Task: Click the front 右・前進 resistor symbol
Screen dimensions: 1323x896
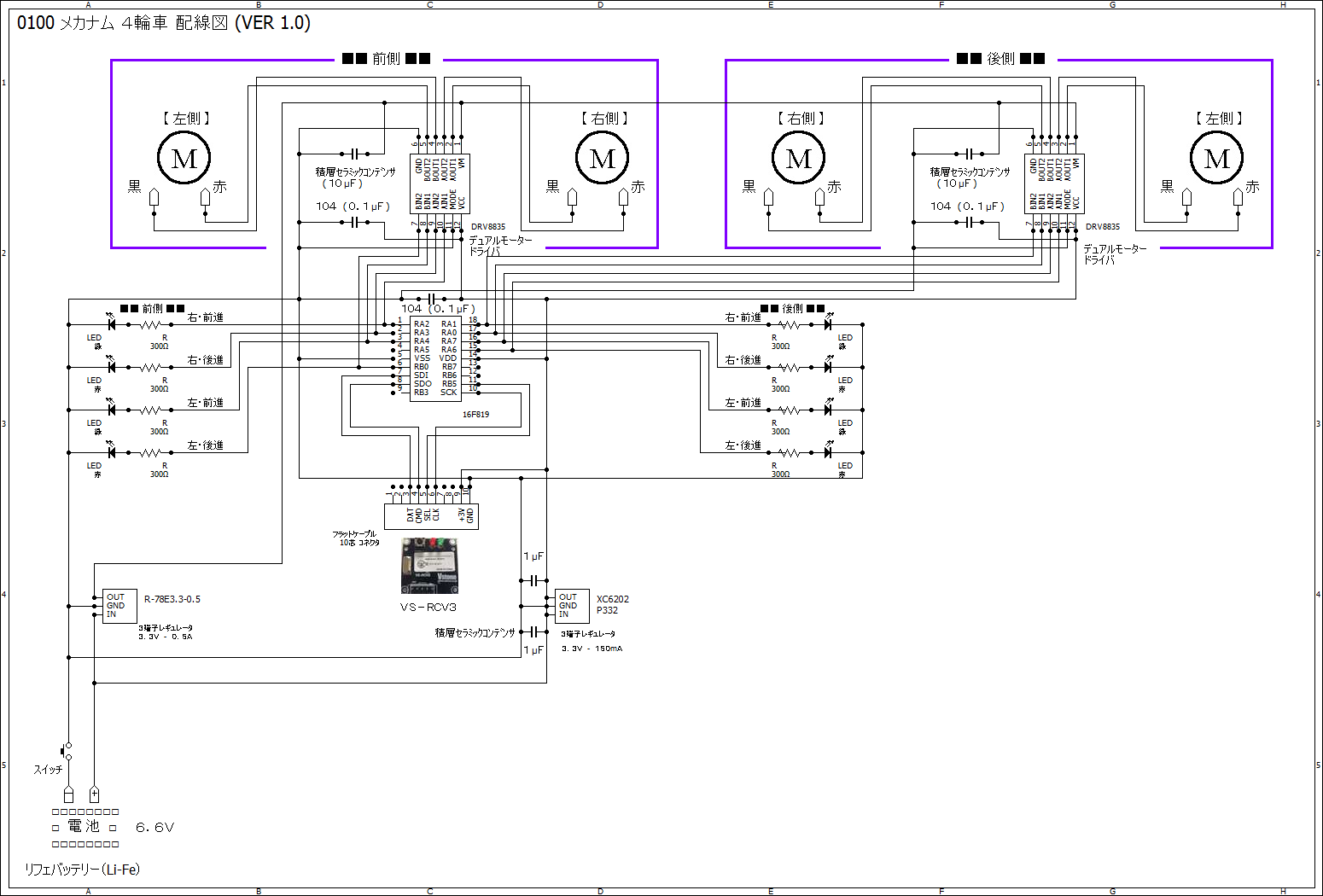Action: pyautogui.click(x=150, y=325)
